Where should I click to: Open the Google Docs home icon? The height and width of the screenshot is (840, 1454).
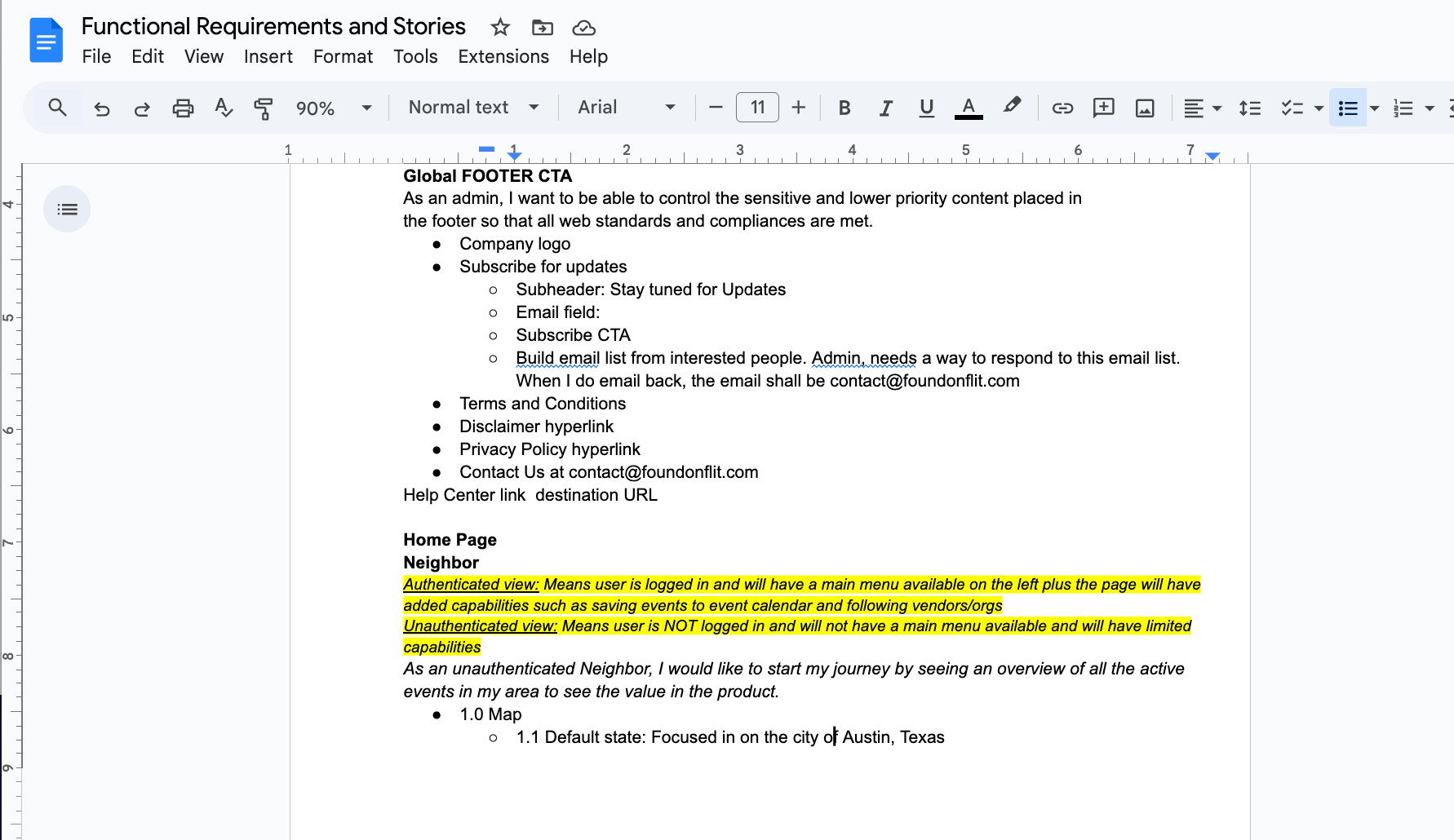click(46, 40)
